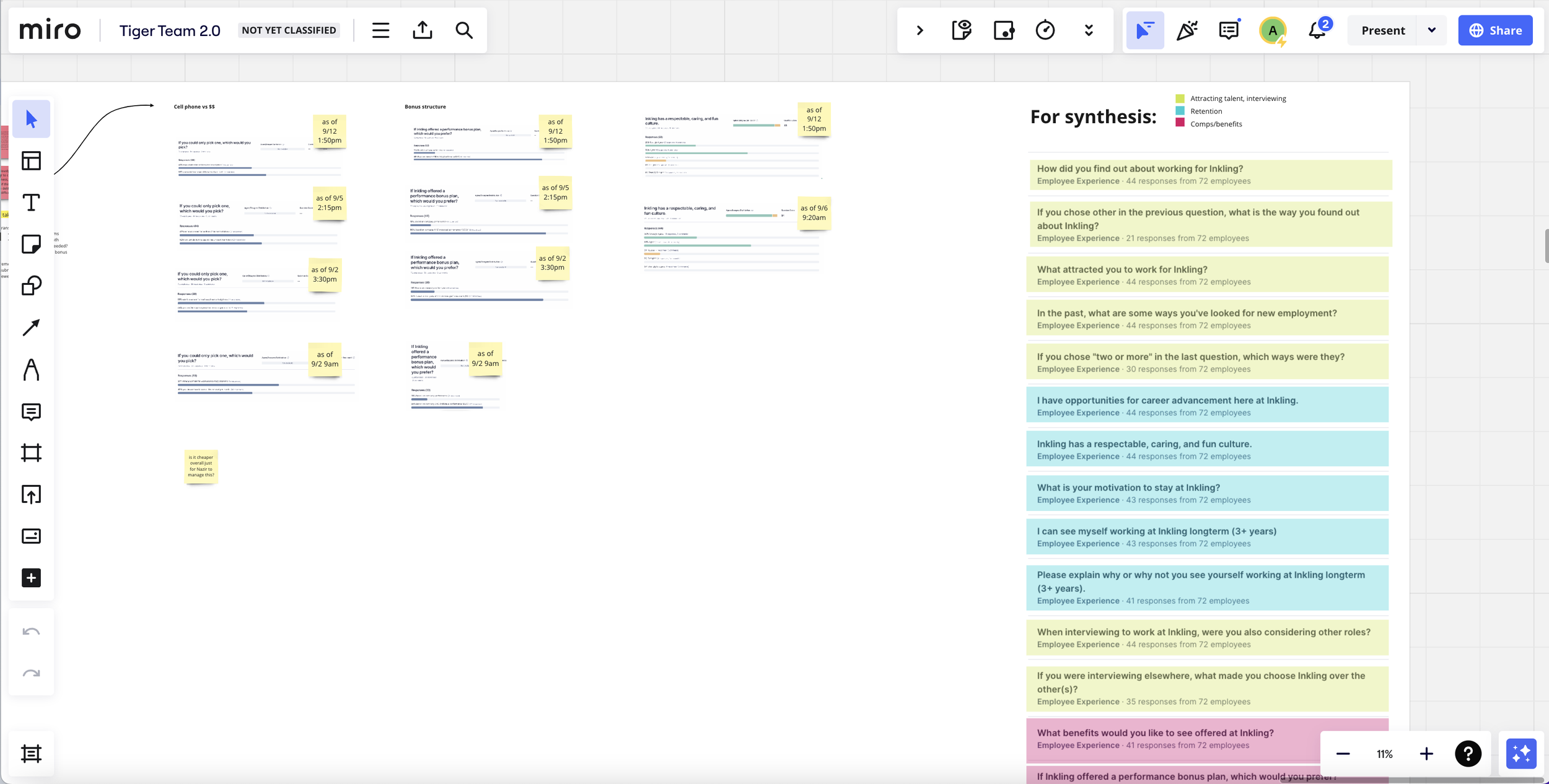This screenshot has height=784, width=1549.
Task: Click the user avatar A
Action: pyautogui.click(x=1273, y=30)
